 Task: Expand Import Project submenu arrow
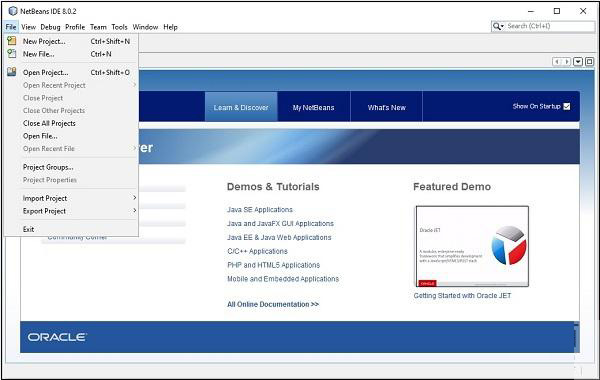coord(134,197)
